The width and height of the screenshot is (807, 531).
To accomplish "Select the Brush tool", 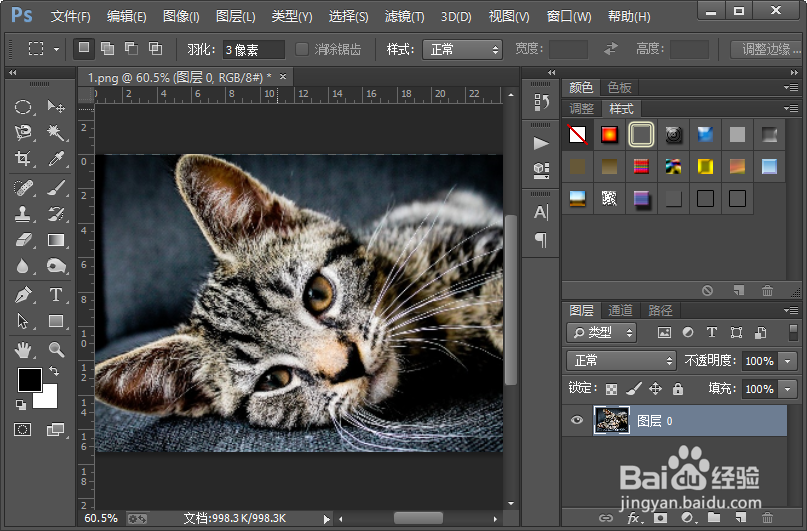I will [56, 188].
